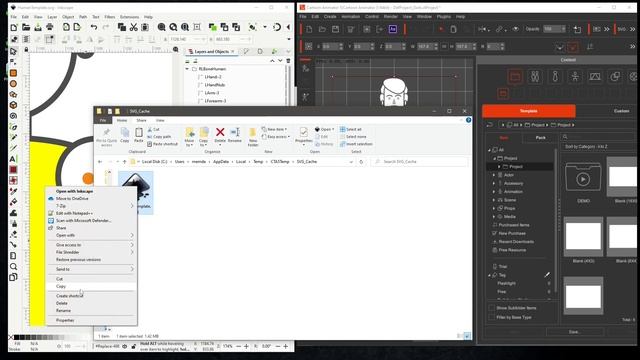Click red X Delete in Explorer ribbon

pyautogui.click(x=220, y=135)
